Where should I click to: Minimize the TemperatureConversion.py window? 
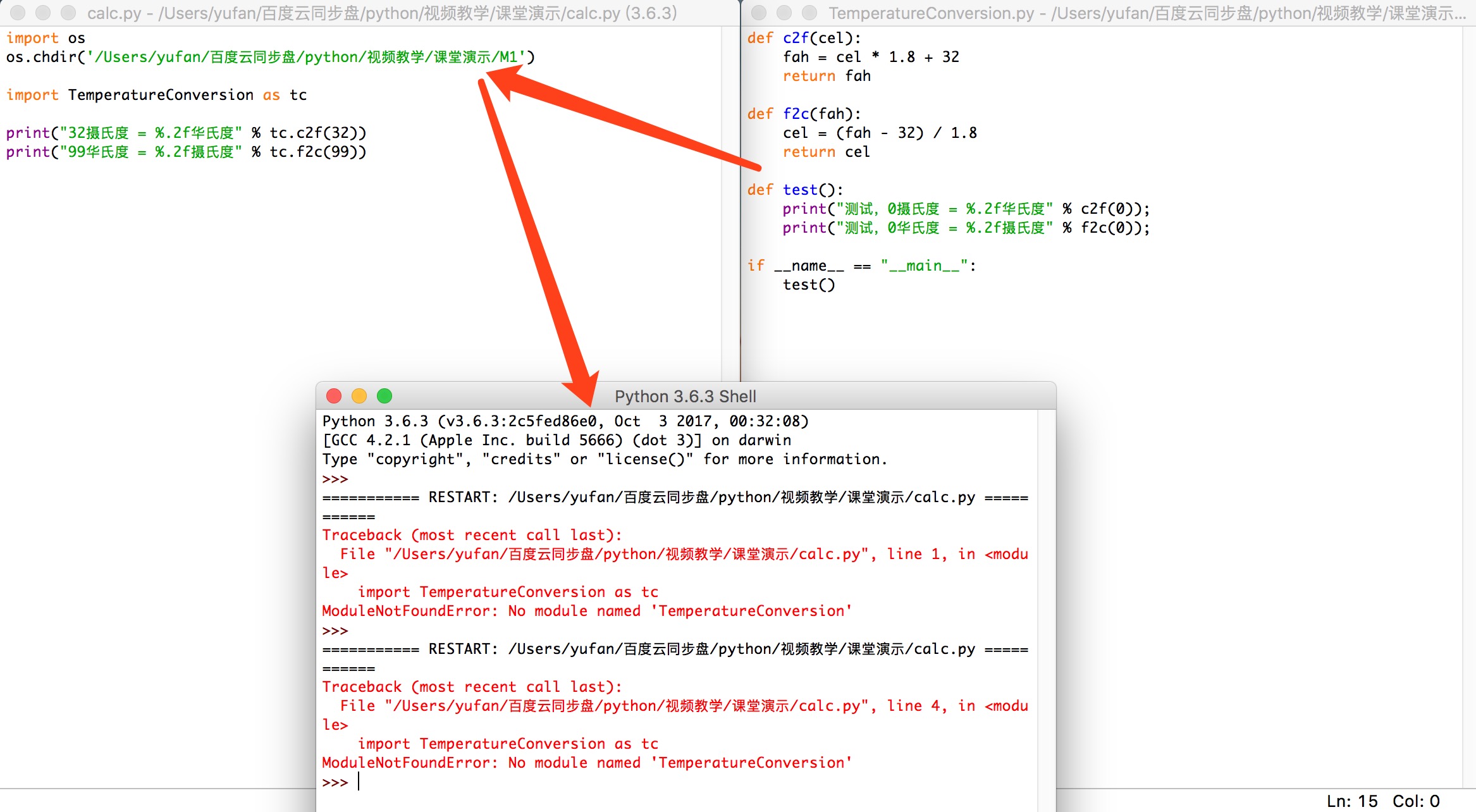point(784,13)
